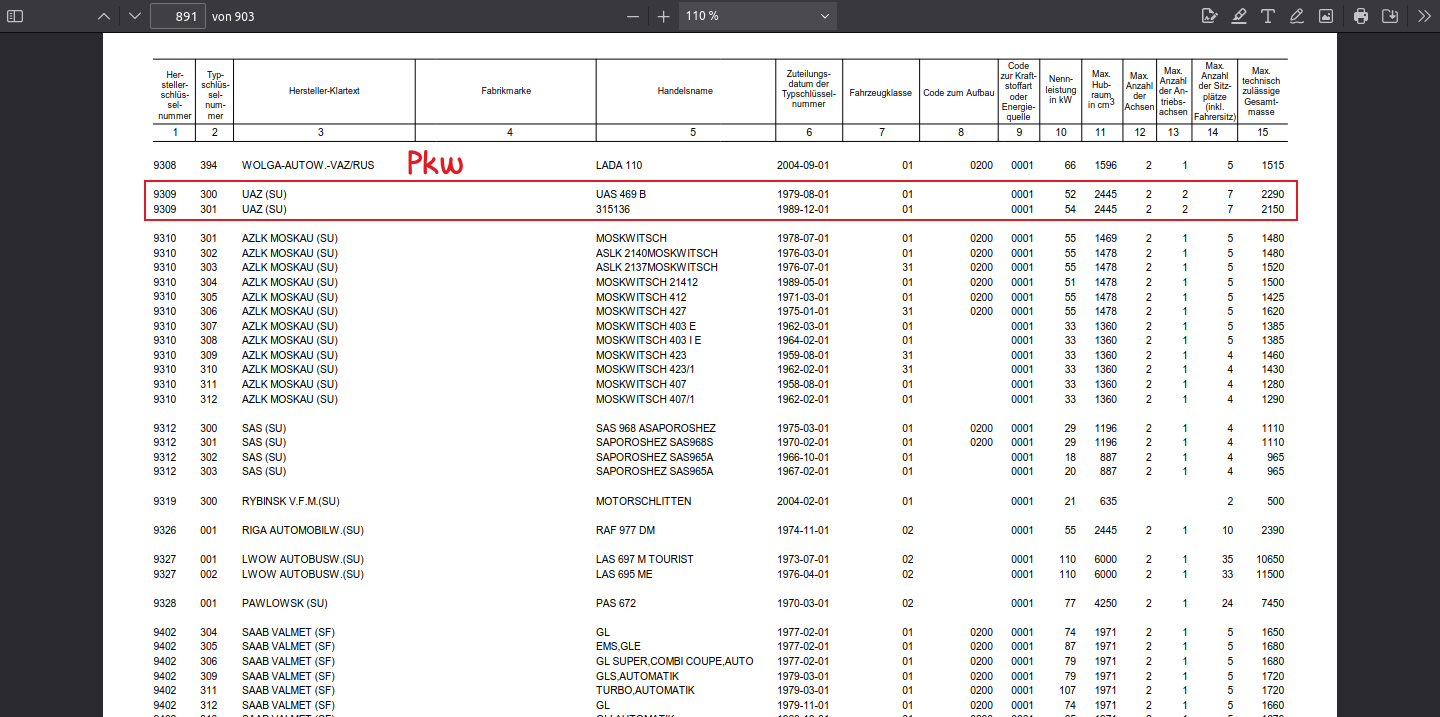
Task: Click the page number field showing 891
Action: pyautogui.click(x=178, y=16)
